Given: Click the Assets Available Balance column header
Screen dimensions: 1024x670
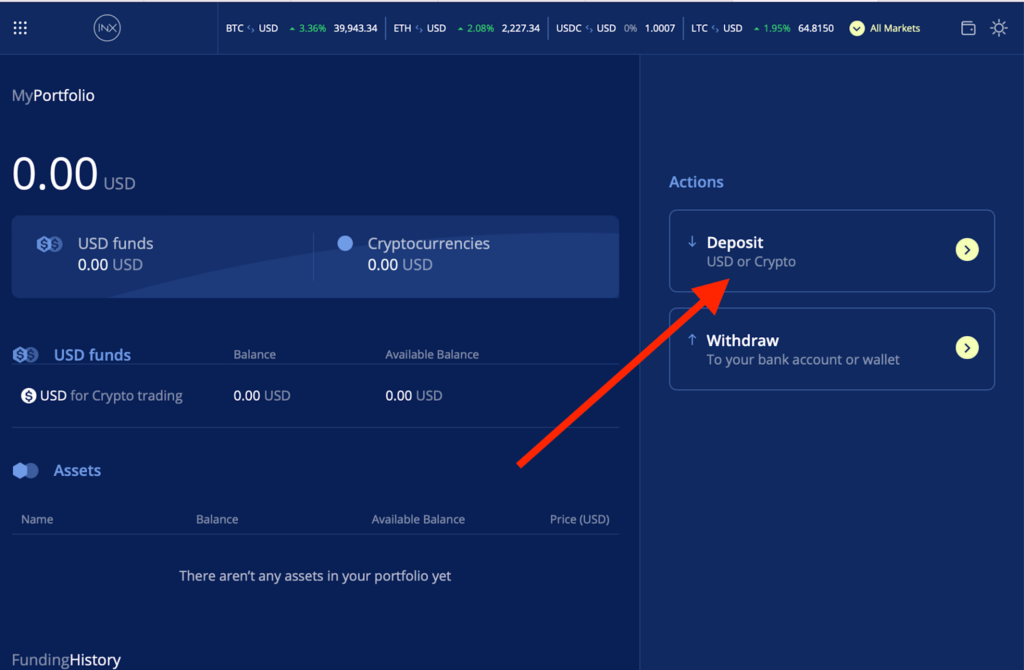Looking at the screenshot, I should pyautogui.click(x=418, y=519).
